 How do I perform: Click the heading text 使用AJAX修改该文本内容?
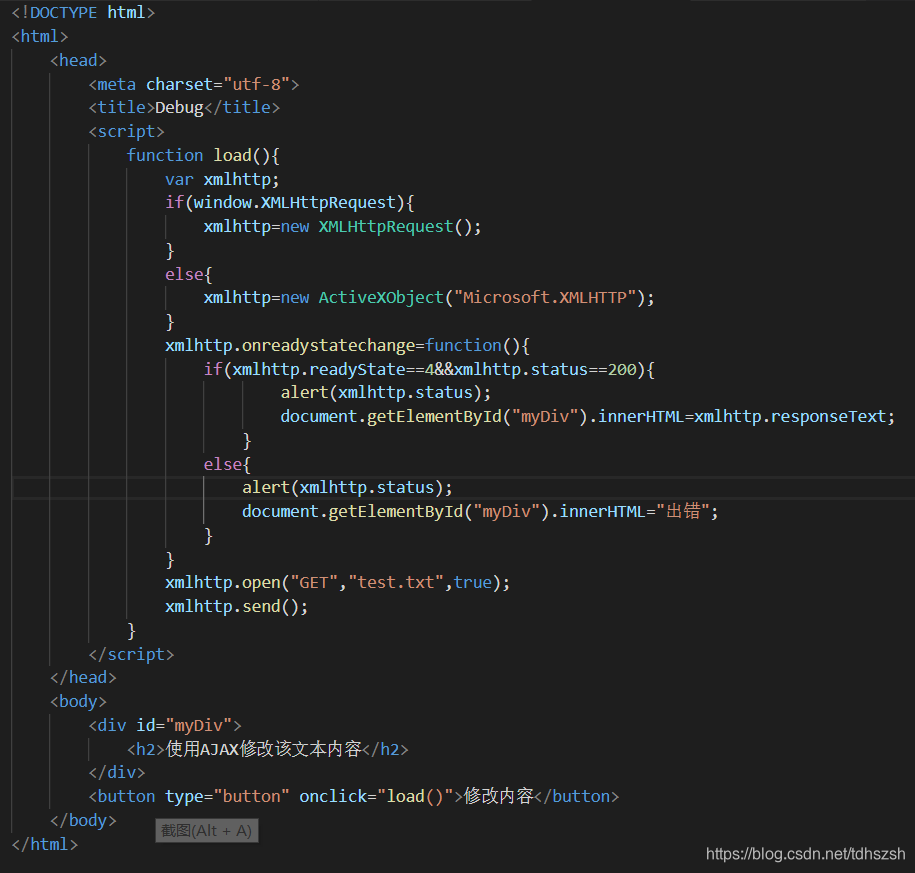[263, 749]
